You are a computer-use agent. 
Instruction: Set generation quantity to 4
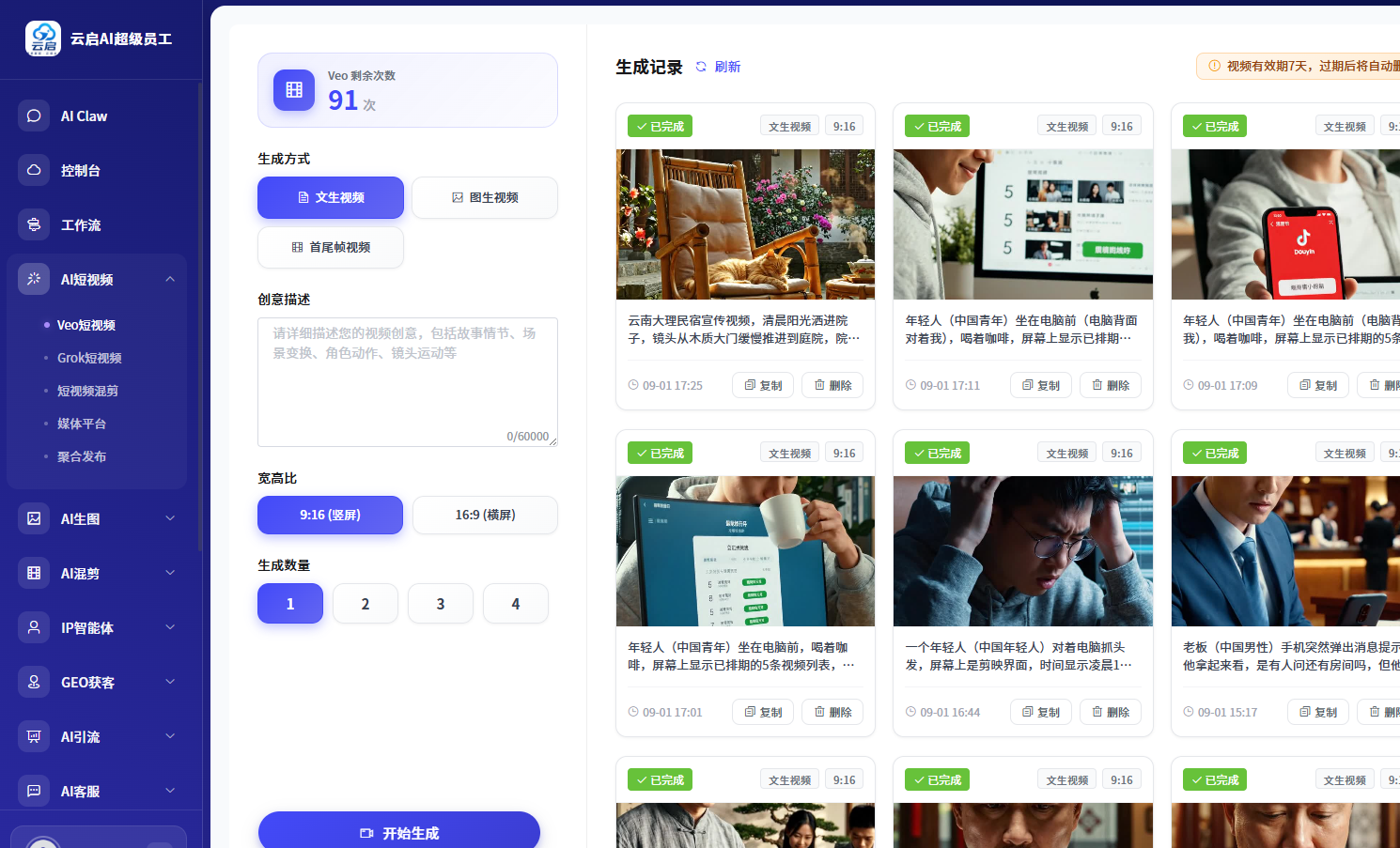pos(516,603)
